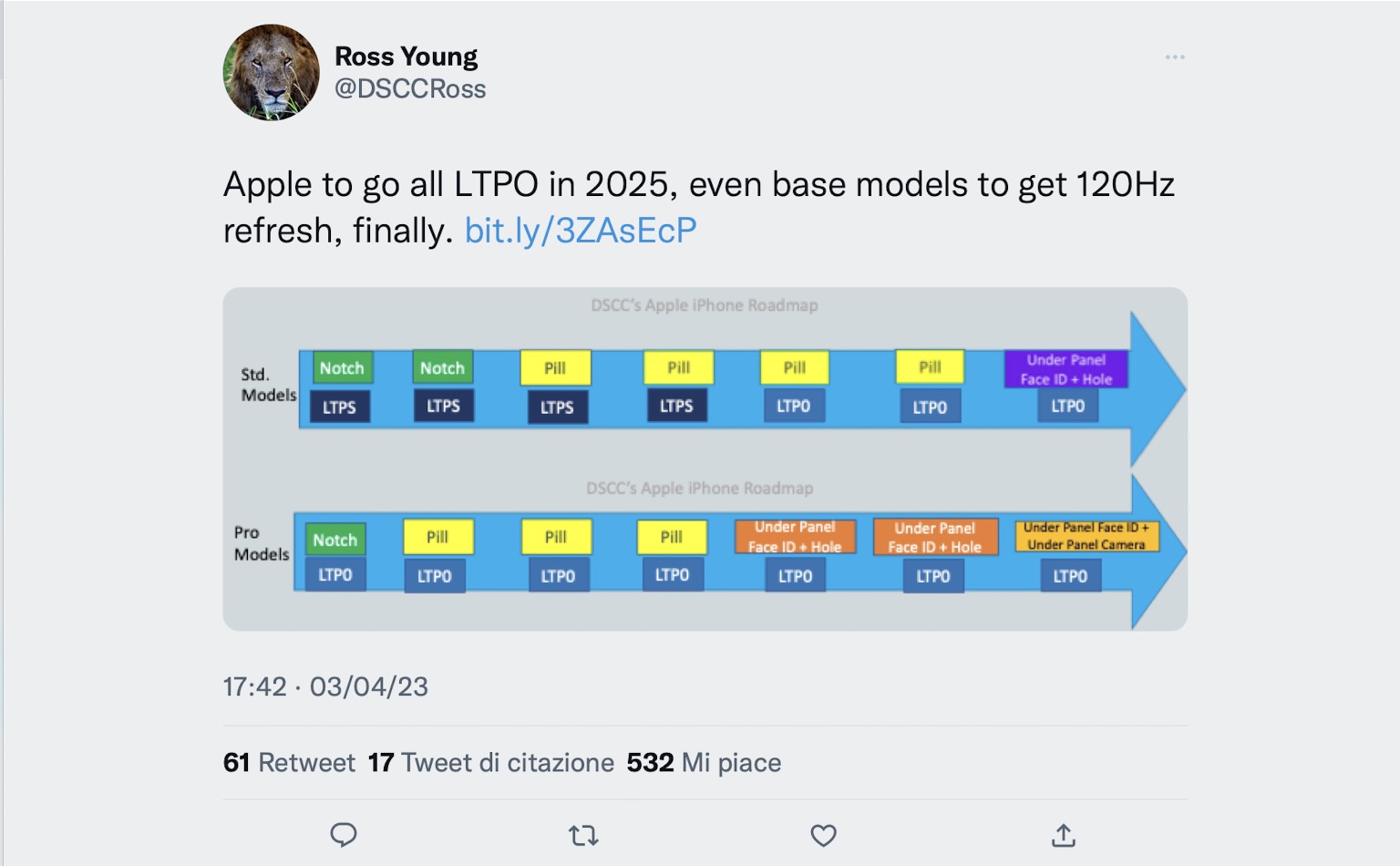Click the reply speech bubble icon
This screenshot has height=866, width=1400.
(344, 834)
